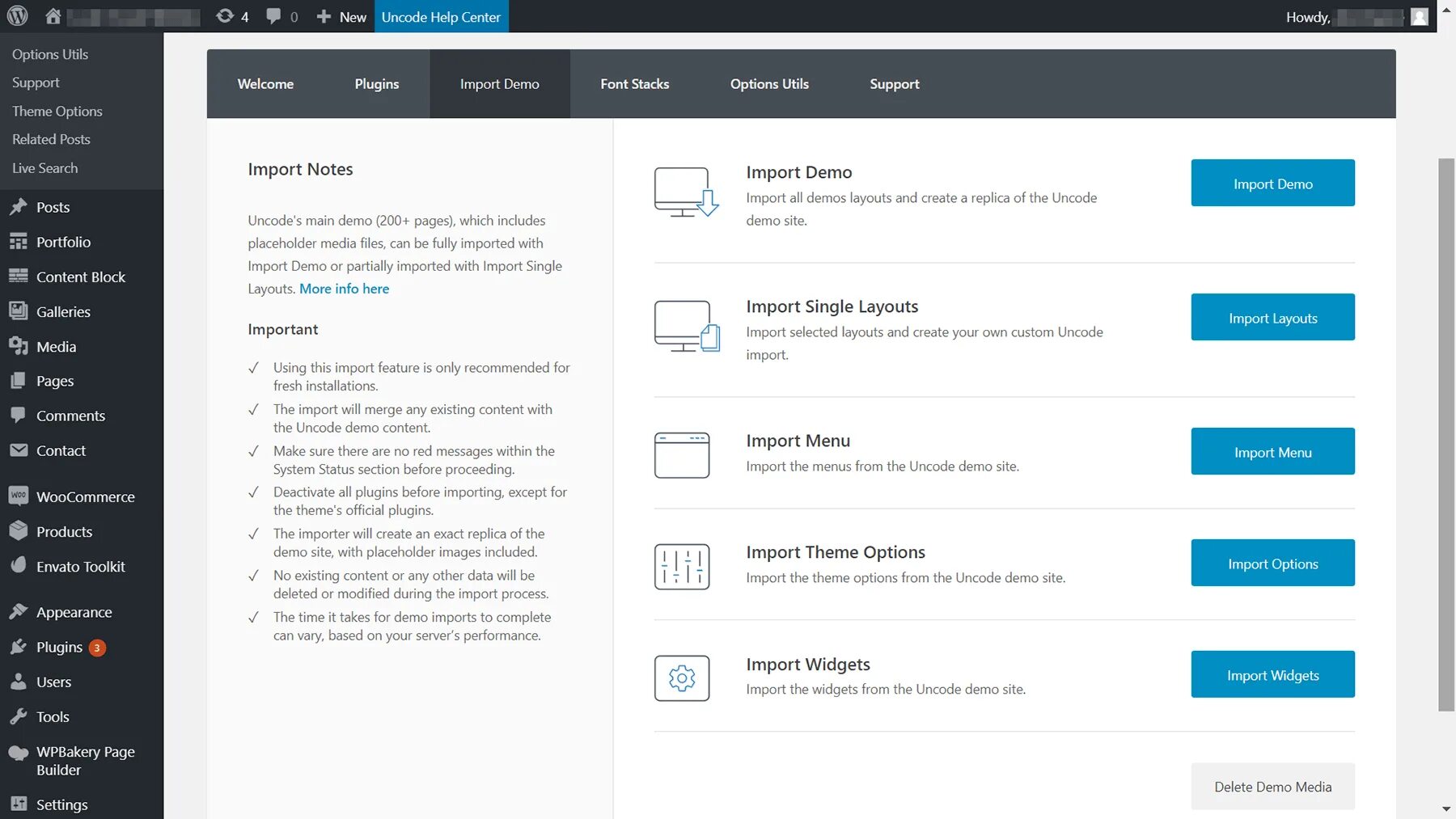Click the Settings sidebar icon
The width and height of the screenshot is (1456, 819).
[x=19, y=804]
